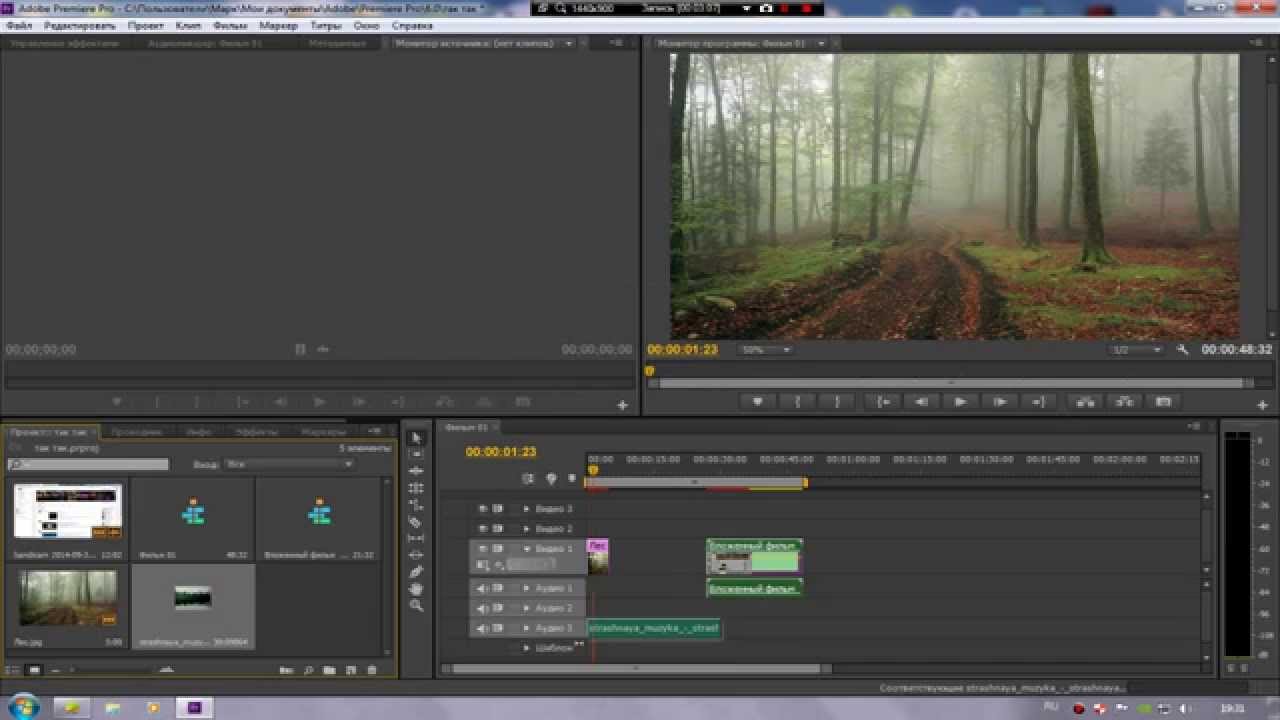Screen dimensions: 1280x720
Task: Select the Razor tool in tools panel
Action: coord(417,522)
